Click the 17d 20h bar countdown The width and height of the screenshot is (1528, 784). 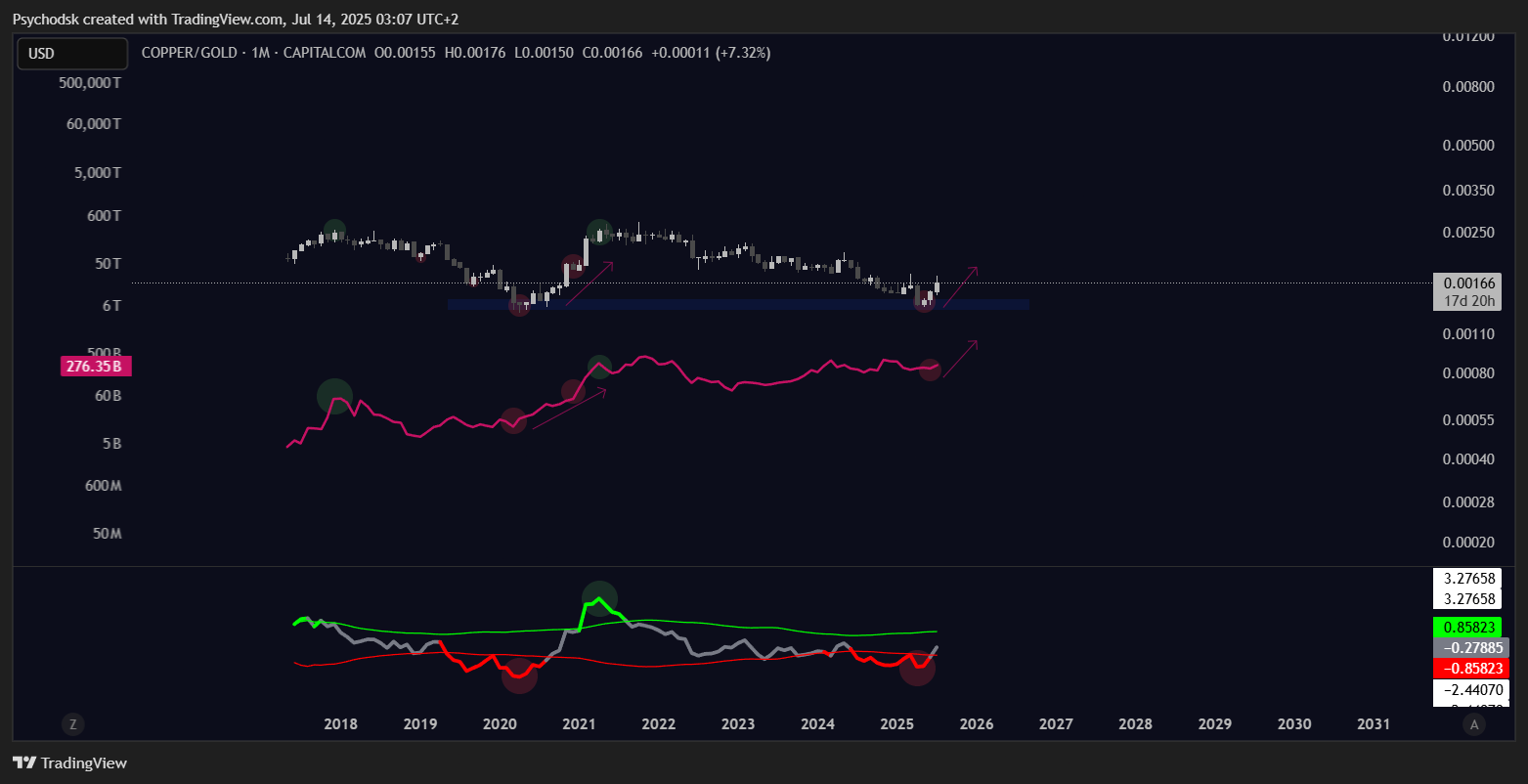click(x=1471, y=301)
